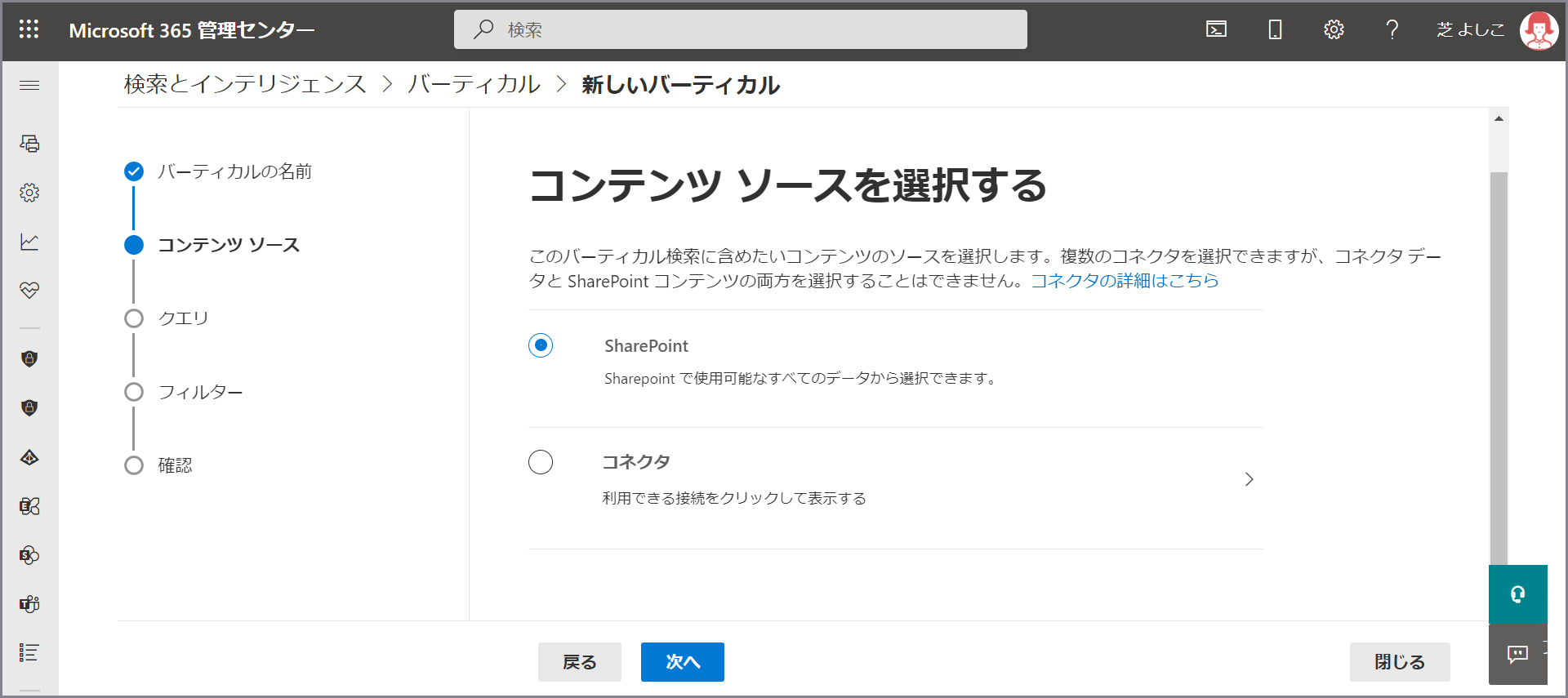Expand the コネクタ row chevron

(x=1249, y=479)
